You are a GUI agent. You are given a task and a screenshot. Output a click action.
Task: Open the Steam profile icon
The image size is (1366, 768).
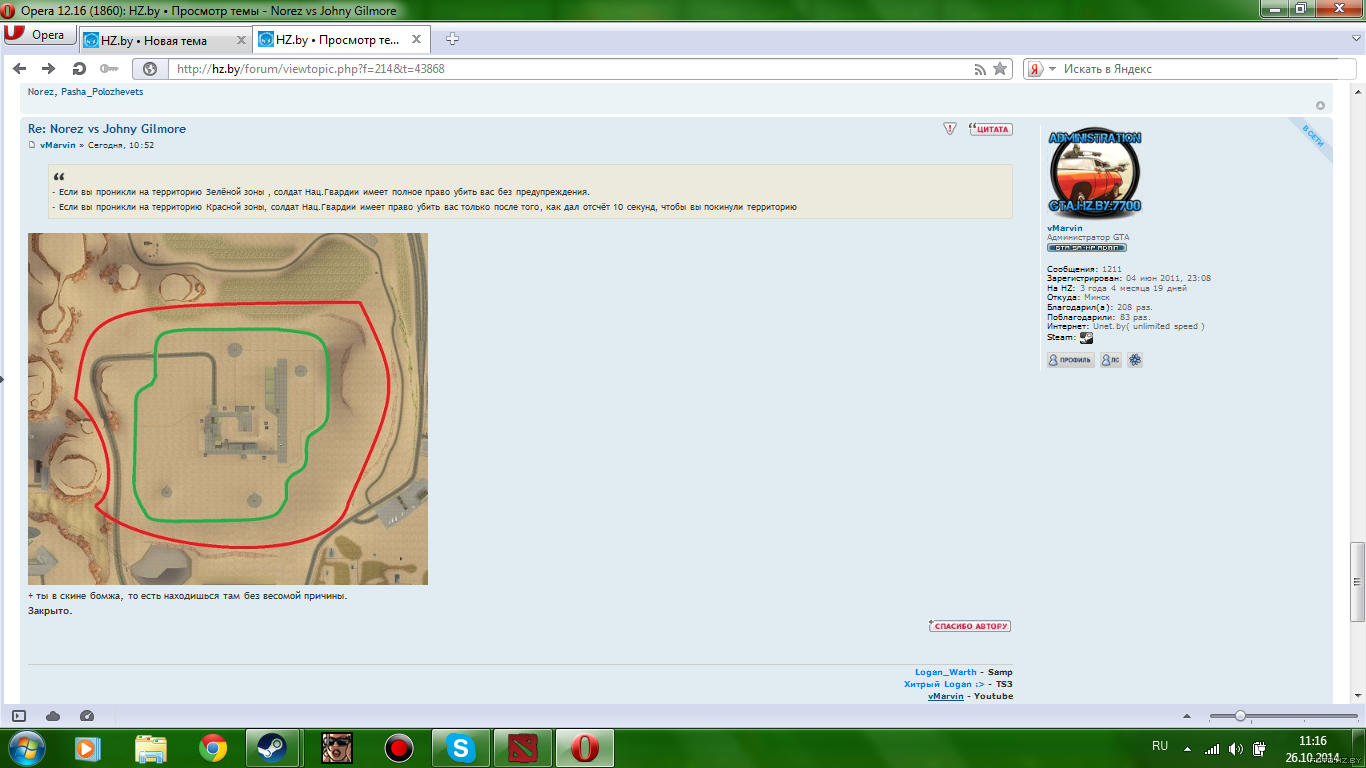tap(1086, 338)
